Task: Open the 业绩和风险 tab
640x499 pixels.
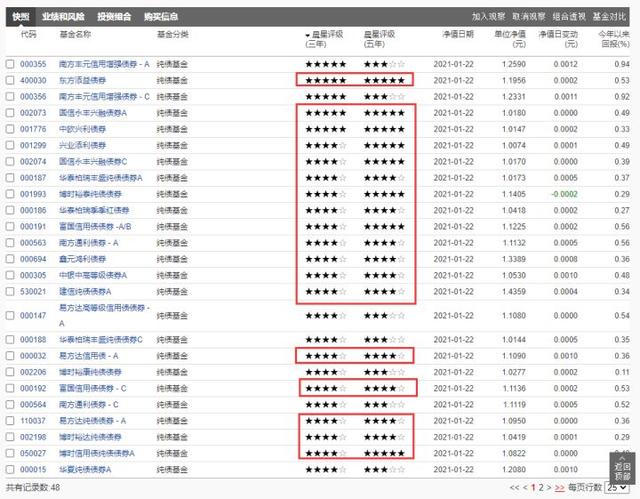Action: coord(63,17)
